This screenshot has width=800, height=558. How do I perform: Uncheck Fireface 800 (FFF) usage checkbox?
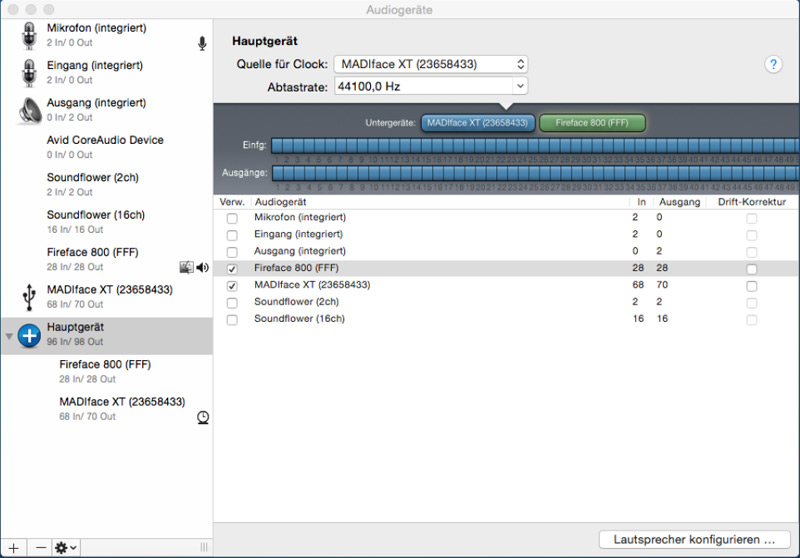point(232,269)
